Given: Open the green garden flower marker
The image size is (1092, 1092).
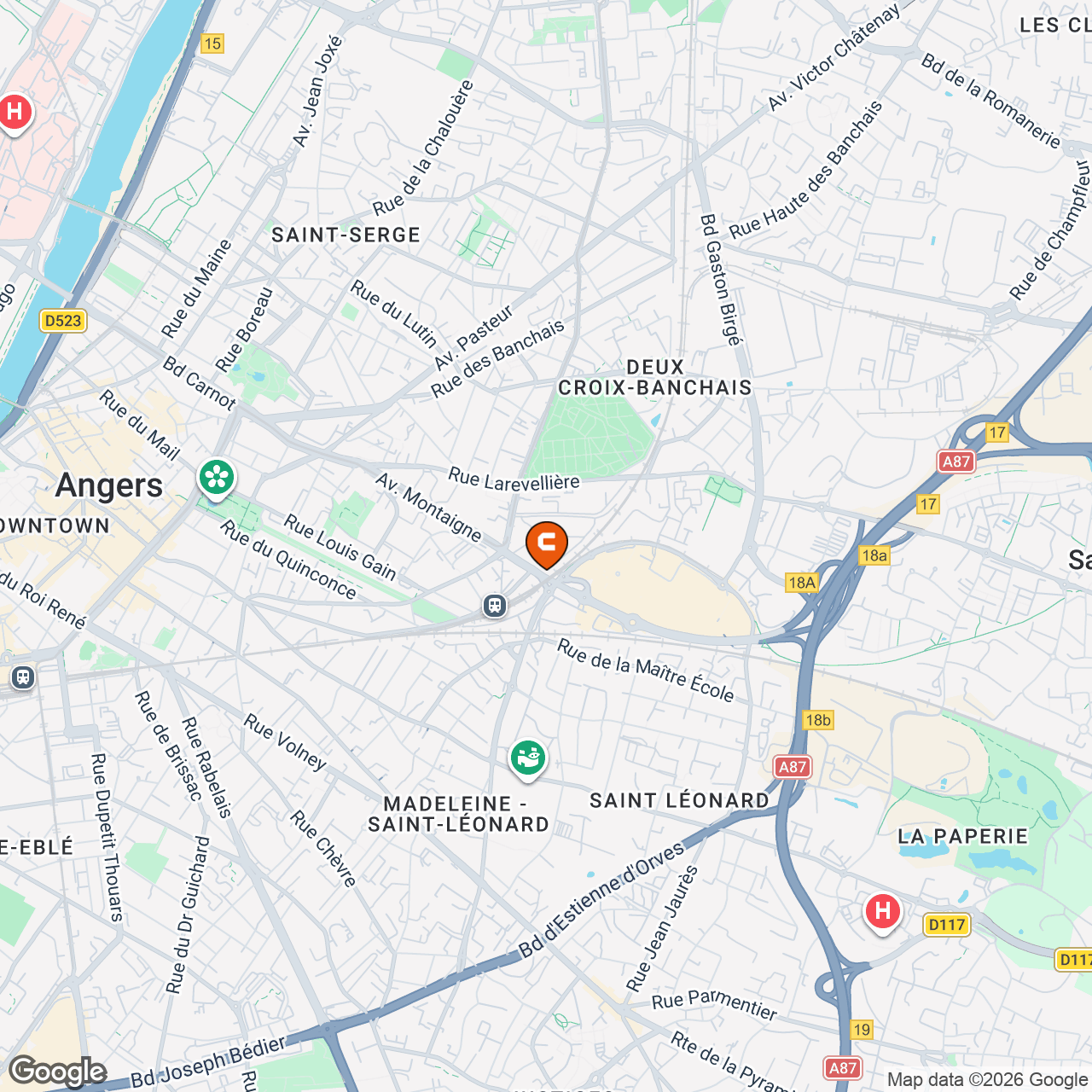Looking at the screenshot, I should point(217,479).
